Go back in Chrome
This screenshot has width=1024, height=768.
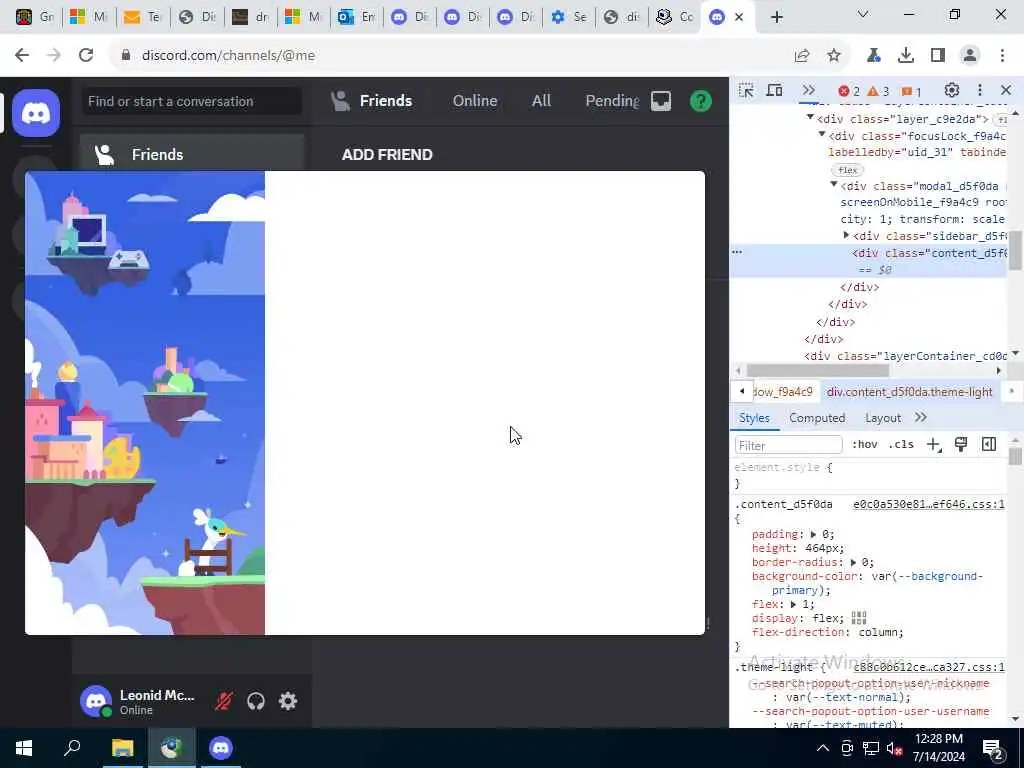tap(22, 56)
